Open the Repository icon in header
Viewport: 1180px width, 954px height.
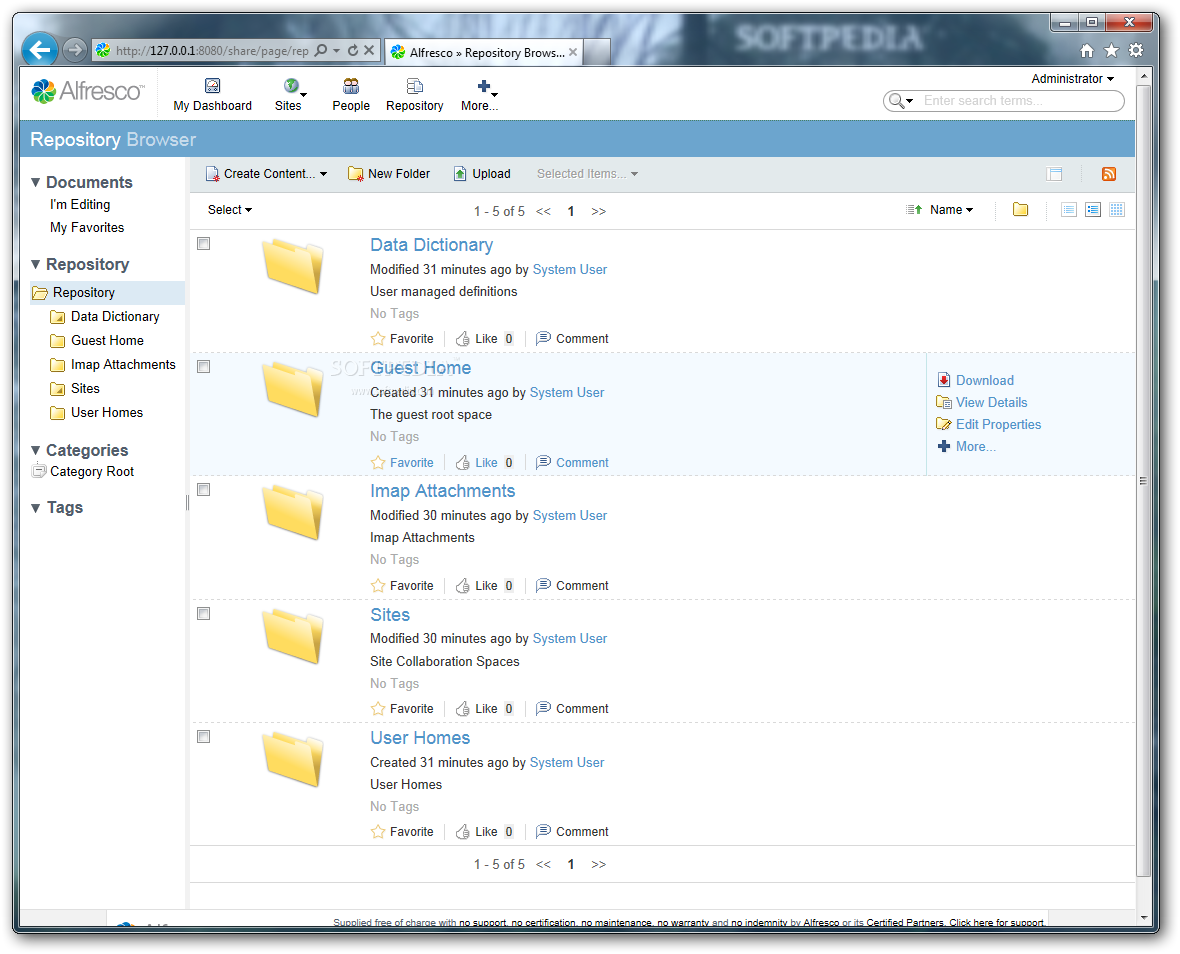(415, 86)
